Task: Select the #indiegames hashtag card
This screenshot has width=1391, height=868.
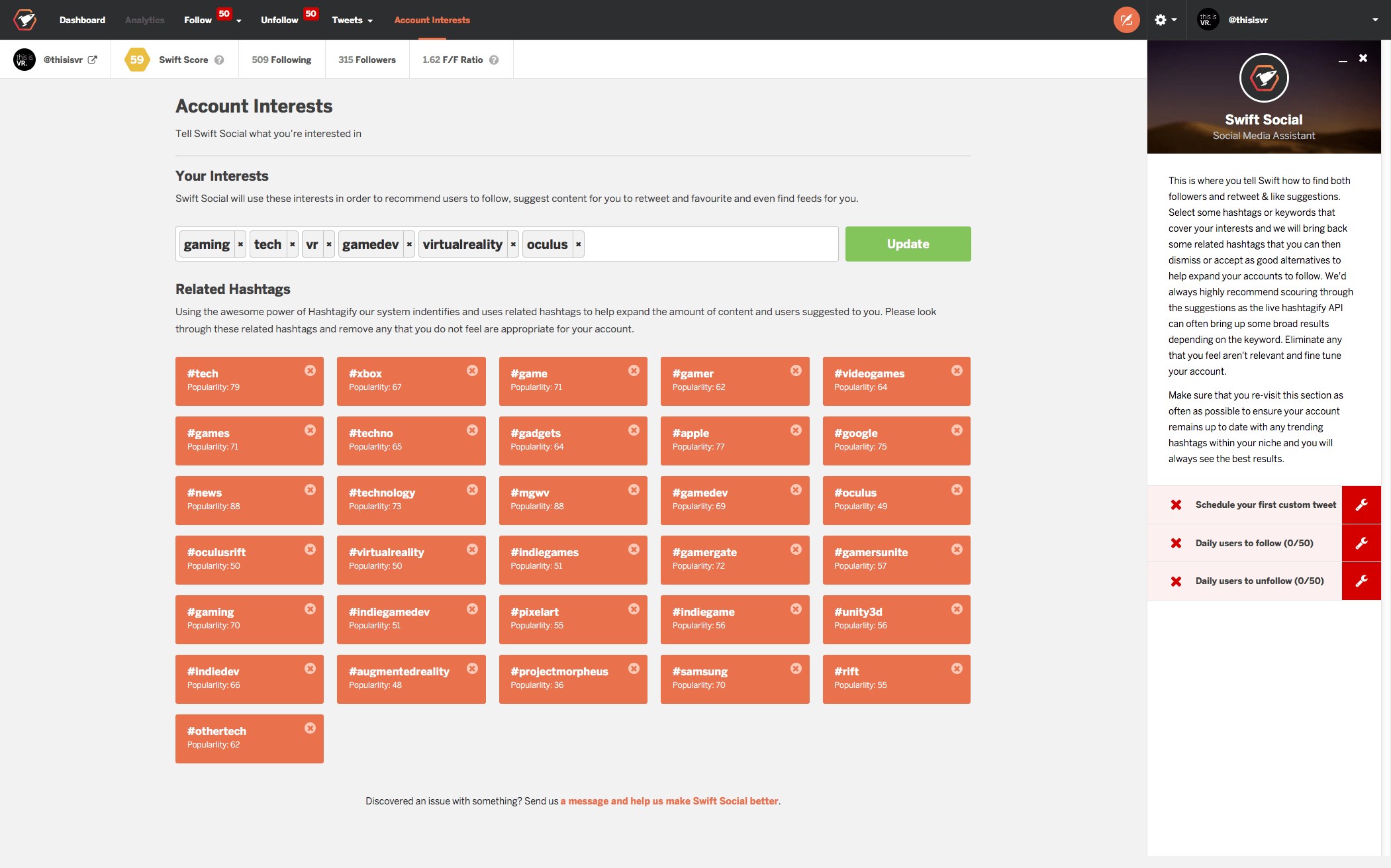Action: tap(573, 560)
